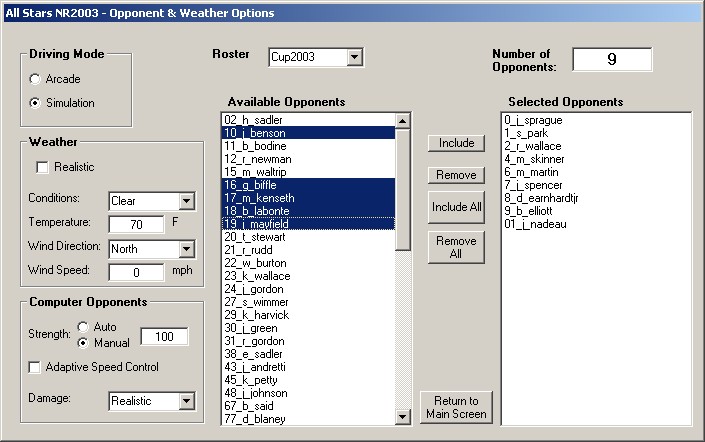Viewport: 705px width, 442px height.
Task: Select 20_t_stewart in Available Opponents
Action: (308, 237)
